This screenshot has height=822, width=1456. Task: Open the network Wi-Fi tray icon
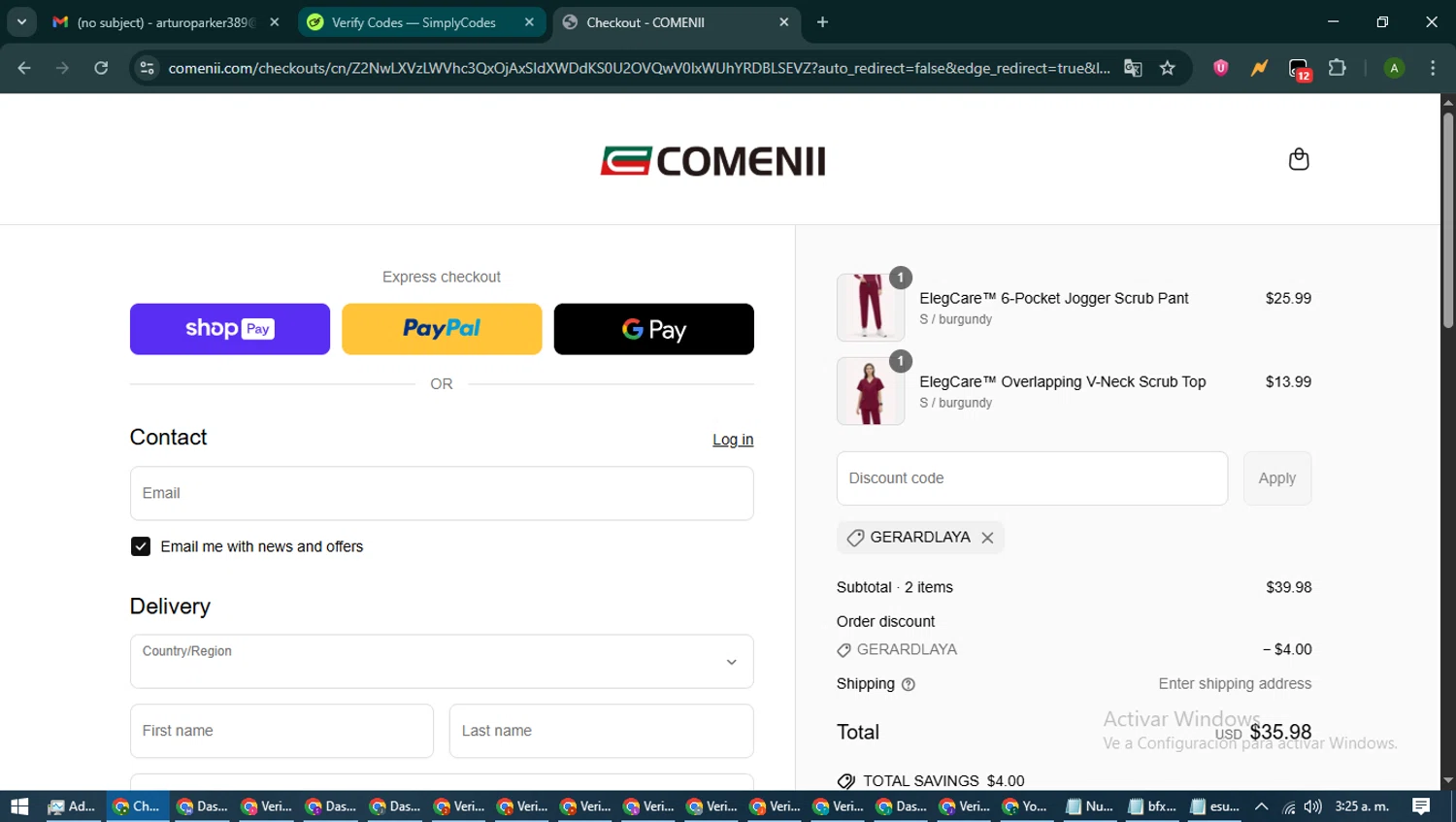pyautogui.click(x=1288, y=806)
